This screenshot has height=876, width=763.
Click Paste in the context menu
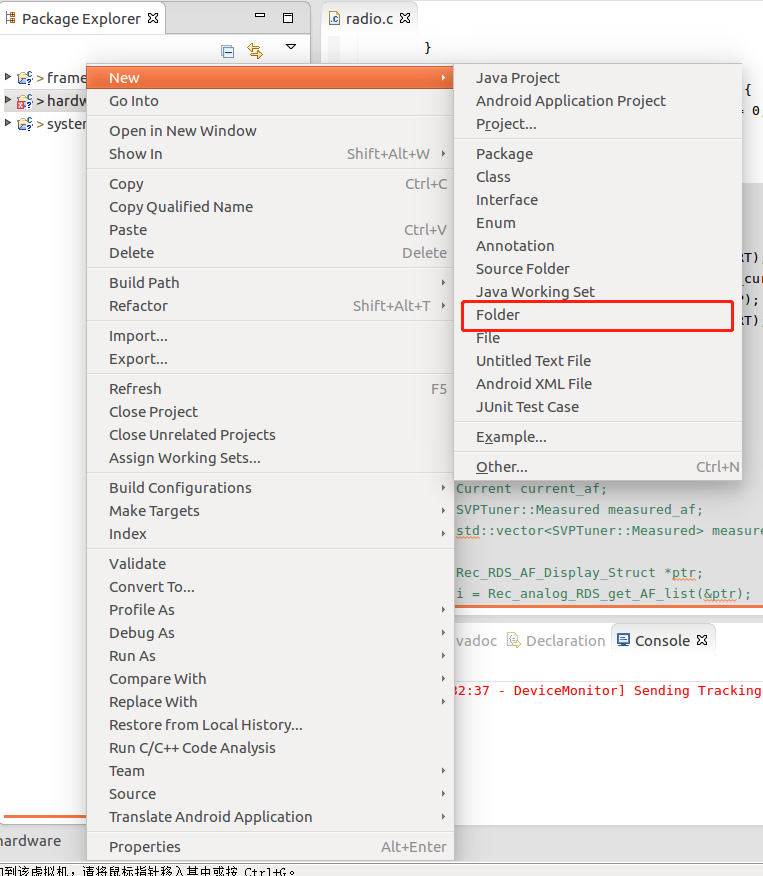coord(270,230)
